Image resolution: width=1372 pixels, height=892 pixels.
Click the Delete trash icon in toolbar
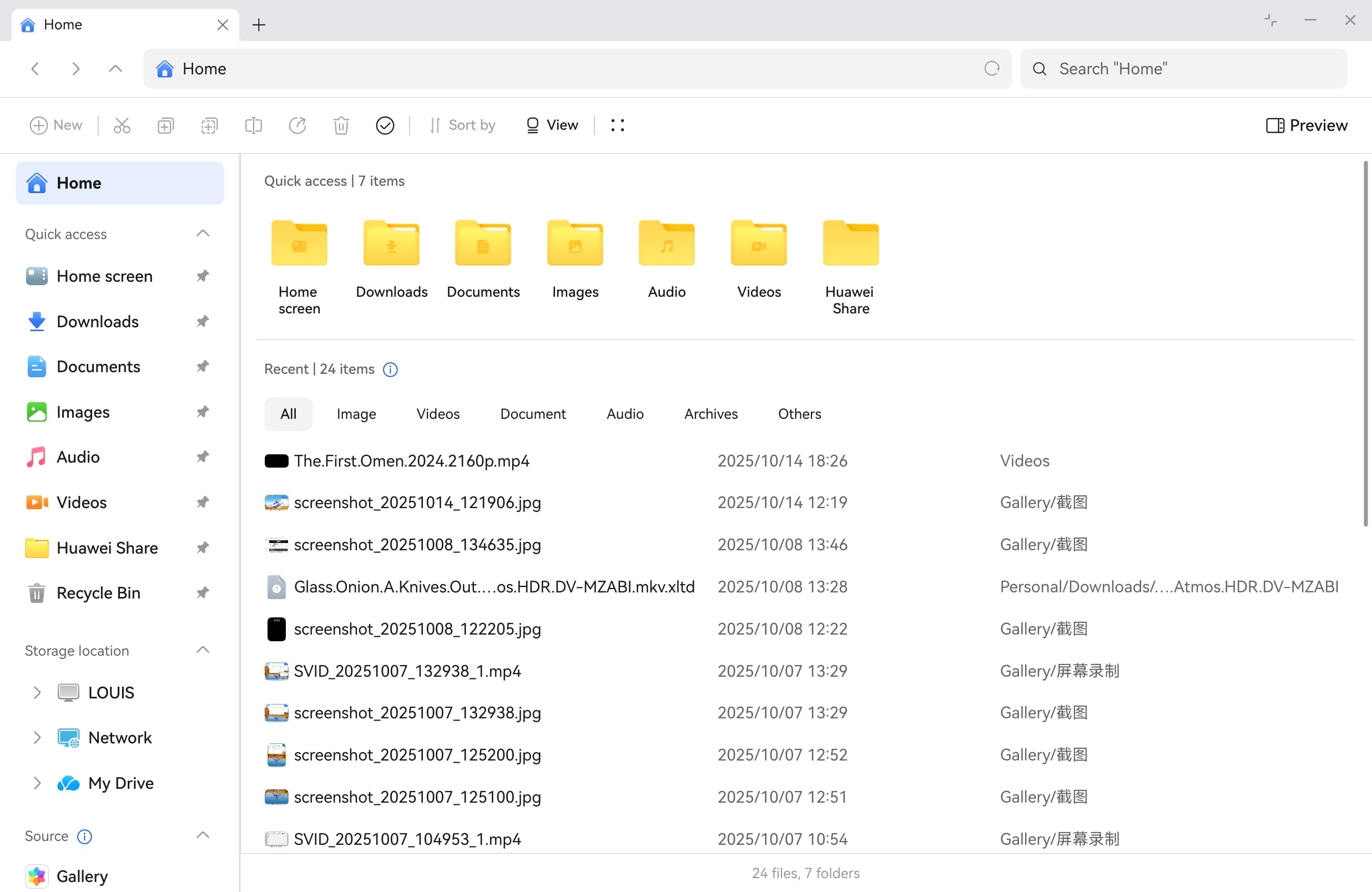[341, 125]
